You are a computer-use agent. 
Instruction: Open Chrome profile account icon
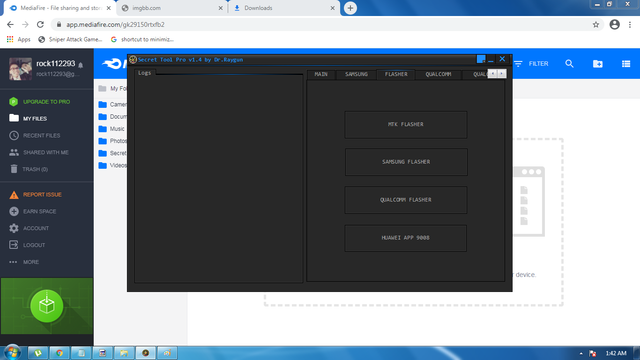coord(614,24)
